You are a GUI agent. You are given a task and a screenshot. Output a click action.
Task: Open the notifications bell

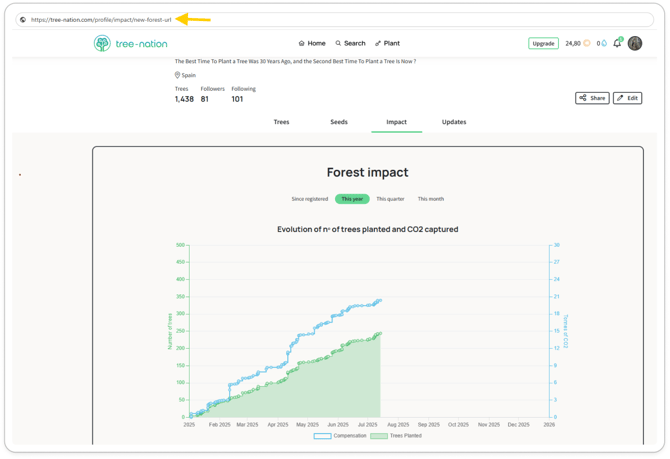point(617,44)
